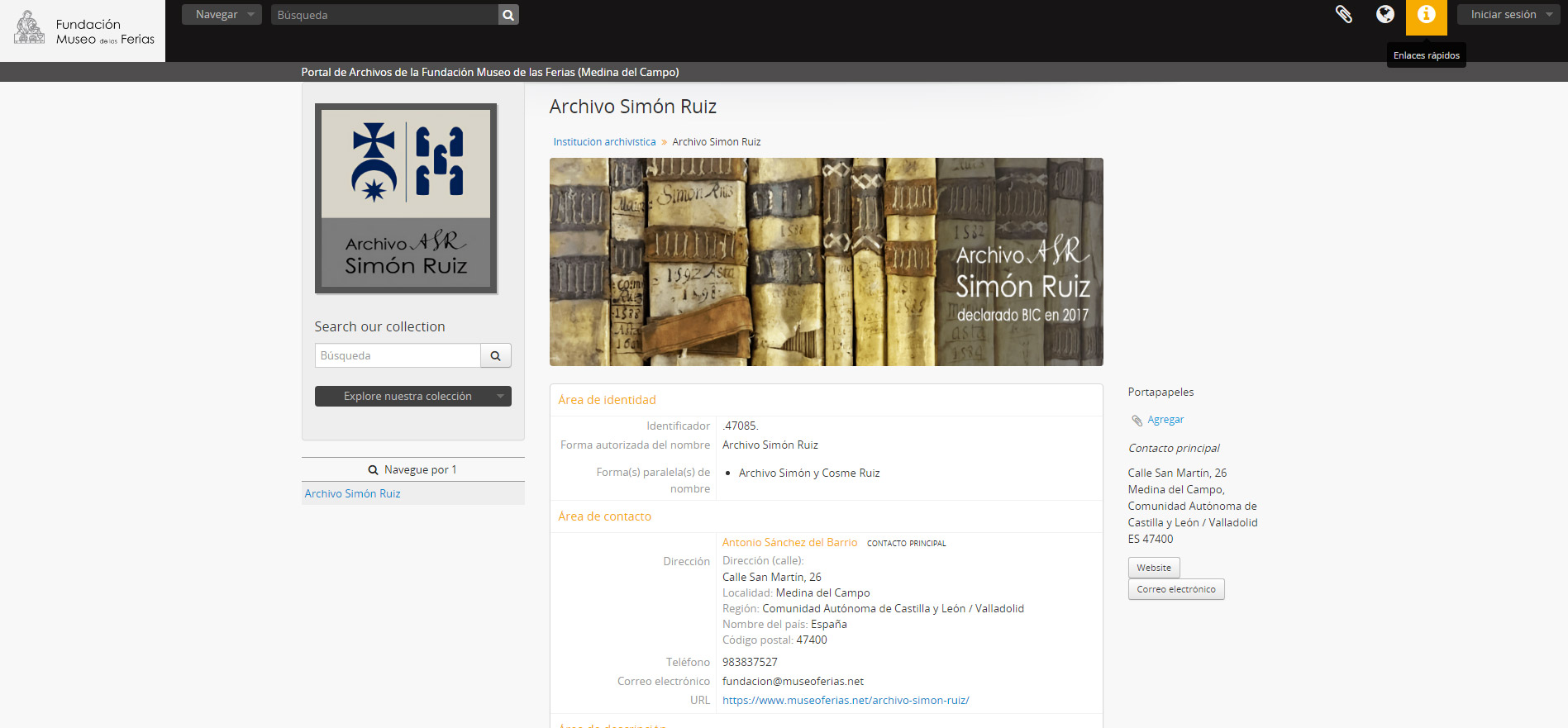Click the Portapapeles heading
Image resolution: width=1568 pixels, height=728 pixels.
tap(1161, 392)
